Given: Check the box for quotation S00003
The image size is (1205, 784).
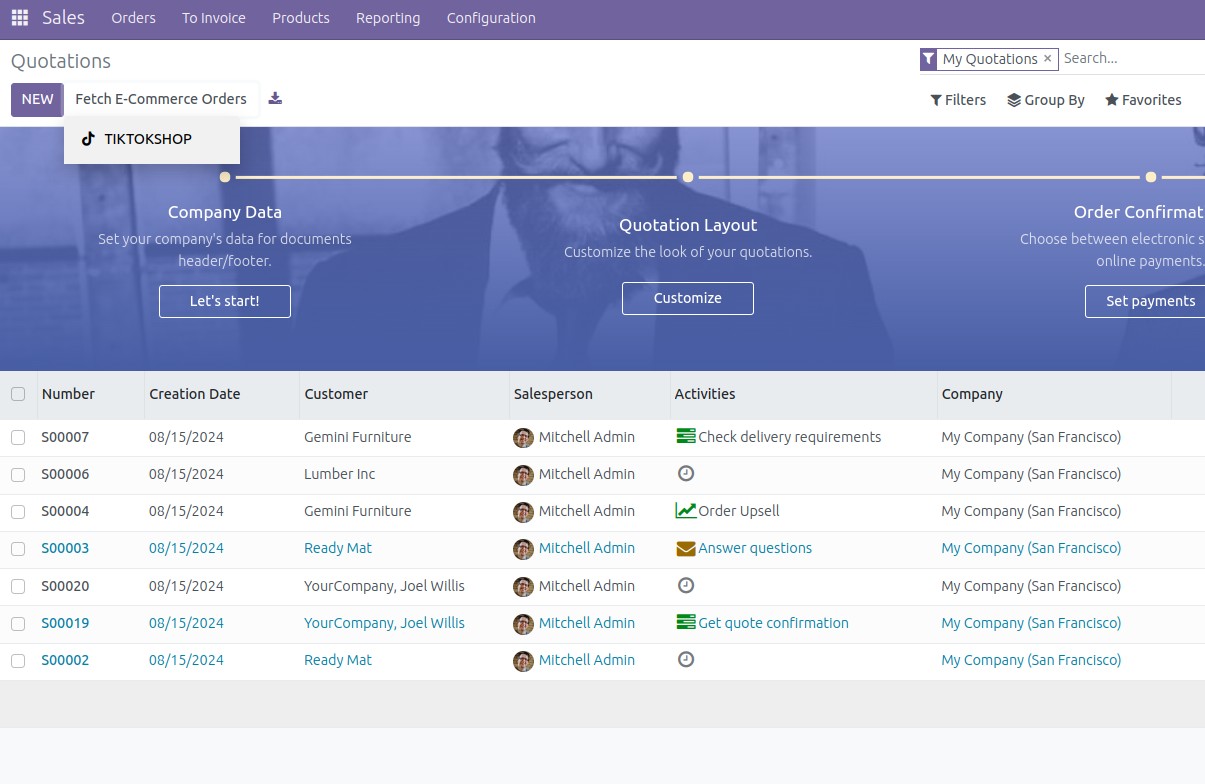Looking at the screenshot, I should pos(18,548).
